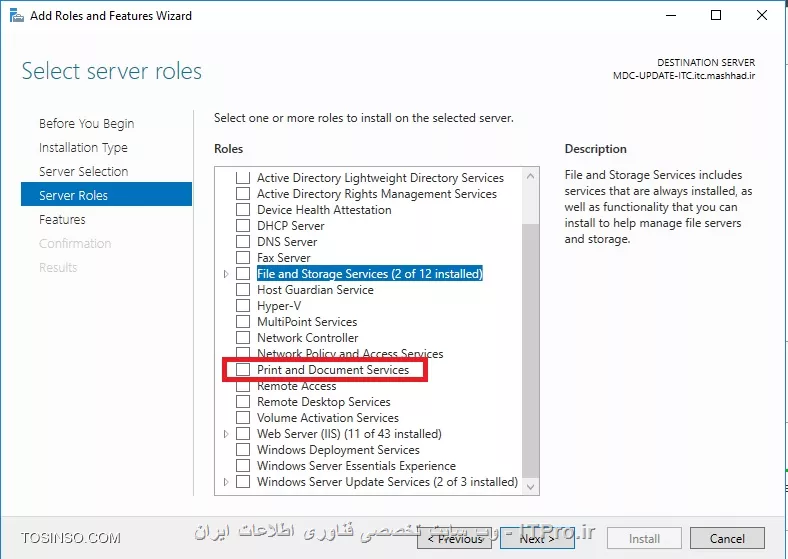Expand the Web Server (IIS) node
Screen dimensions: 788x559
pos(226,434)
